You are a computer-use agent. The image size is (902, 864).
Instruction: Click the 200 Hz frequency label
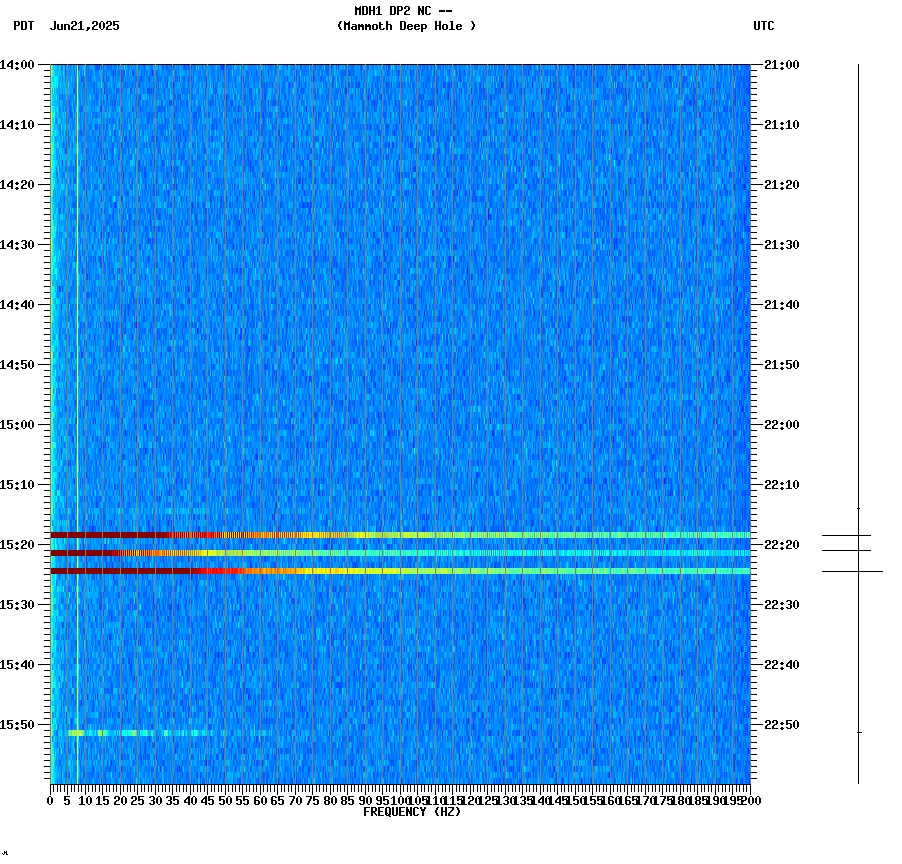coord(749,800)
